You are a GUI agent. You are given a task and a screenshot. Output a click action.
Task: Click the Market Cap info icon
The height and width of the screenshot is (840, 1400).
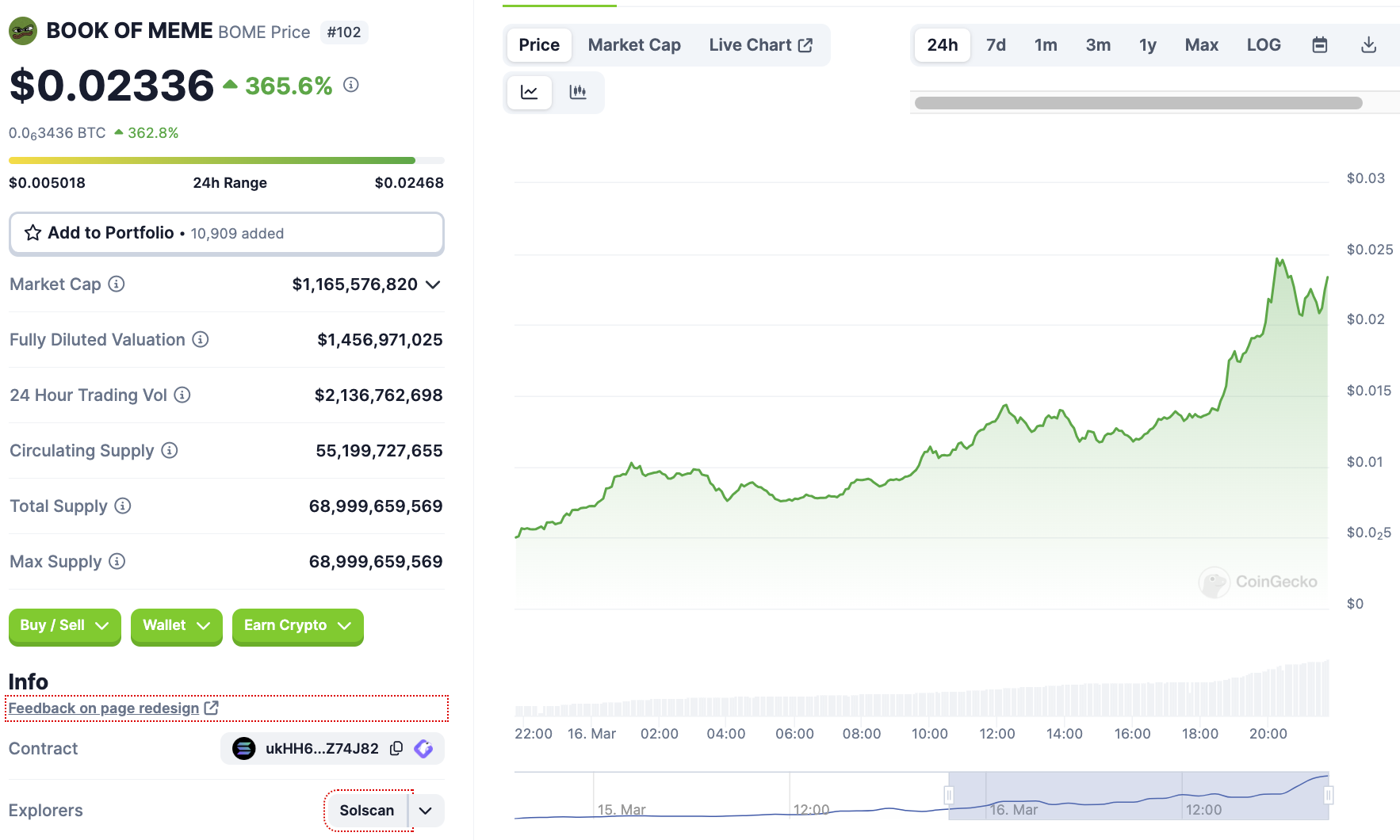click(x=117, y=284)
